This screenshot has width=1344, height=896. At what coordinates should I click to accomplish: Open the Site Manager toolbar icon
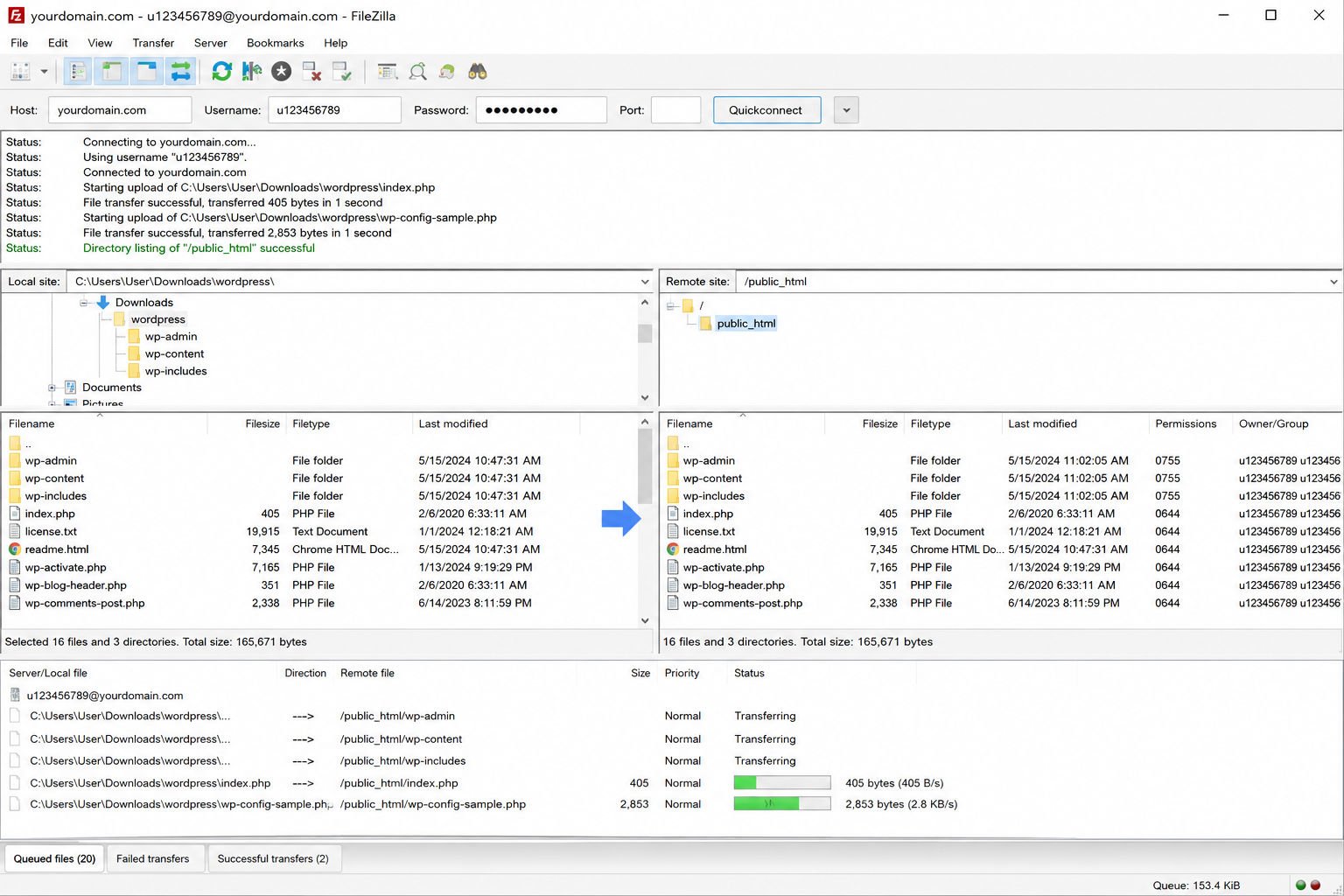(x=20, y=72)
